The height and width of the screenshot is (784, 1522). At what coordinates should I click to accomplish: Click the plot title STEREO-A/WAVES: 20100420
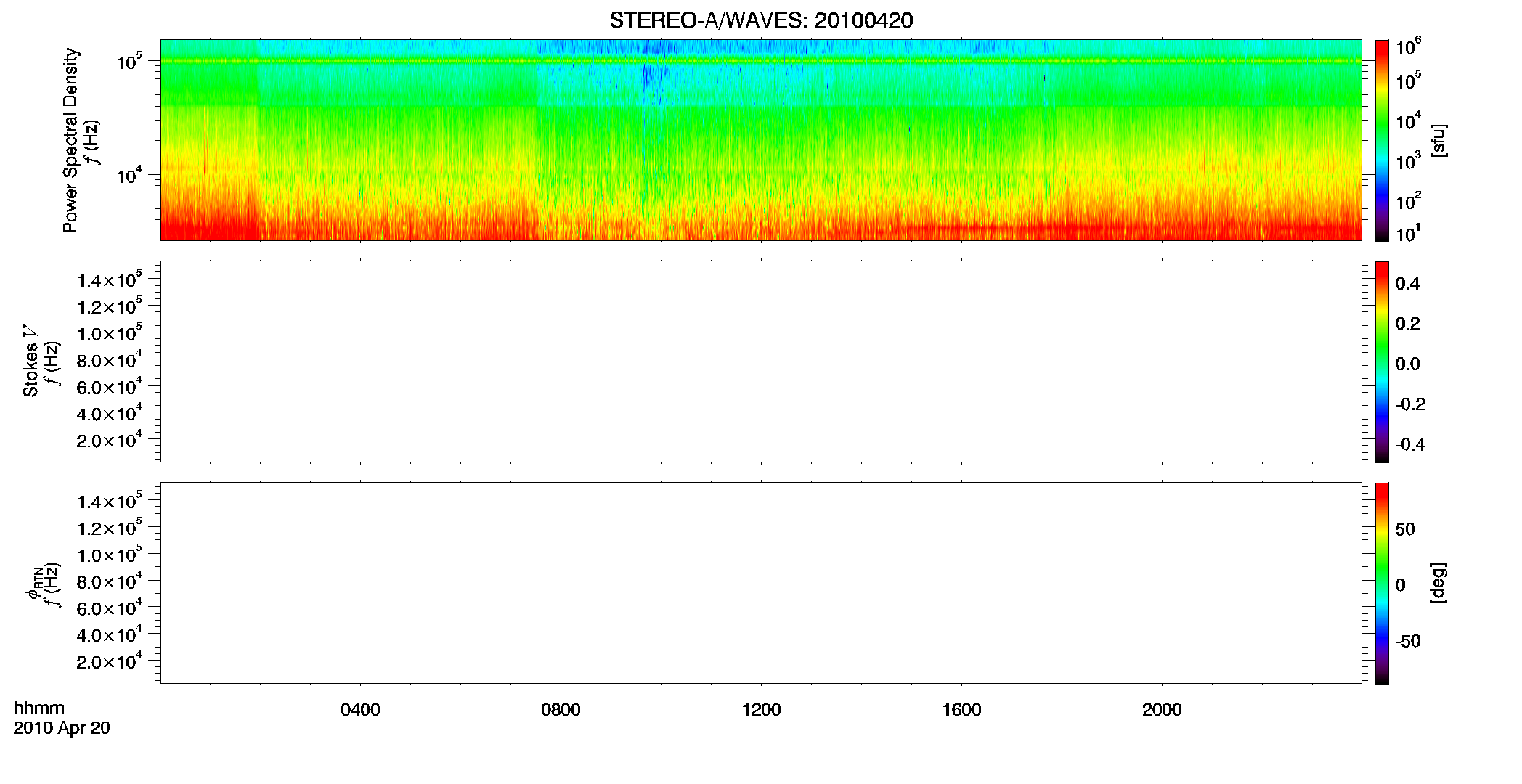pos(761,21)
